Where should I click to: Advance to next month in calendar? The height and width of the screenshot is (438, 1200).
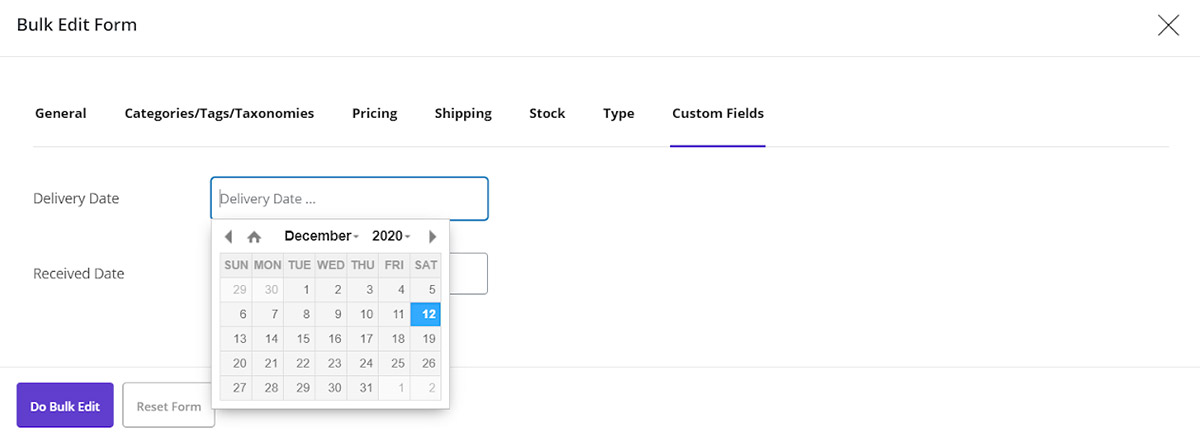[x=432, y=237]
